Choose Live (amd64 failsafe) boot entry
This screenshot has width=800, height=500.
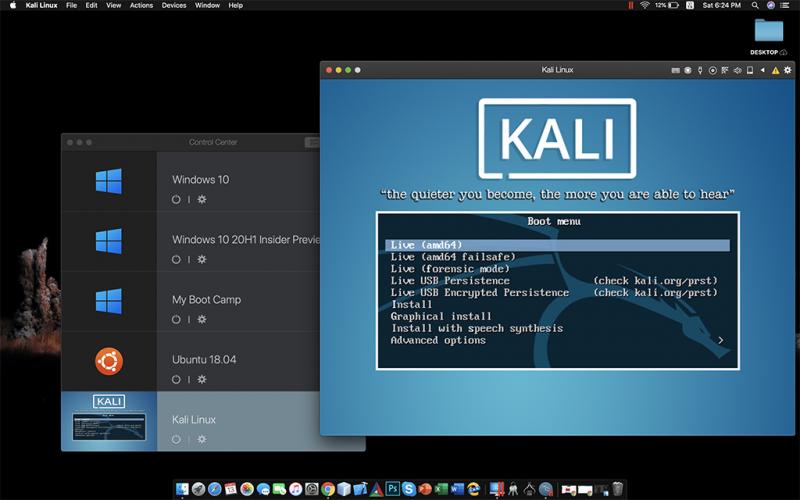click(x=453, y=257)
